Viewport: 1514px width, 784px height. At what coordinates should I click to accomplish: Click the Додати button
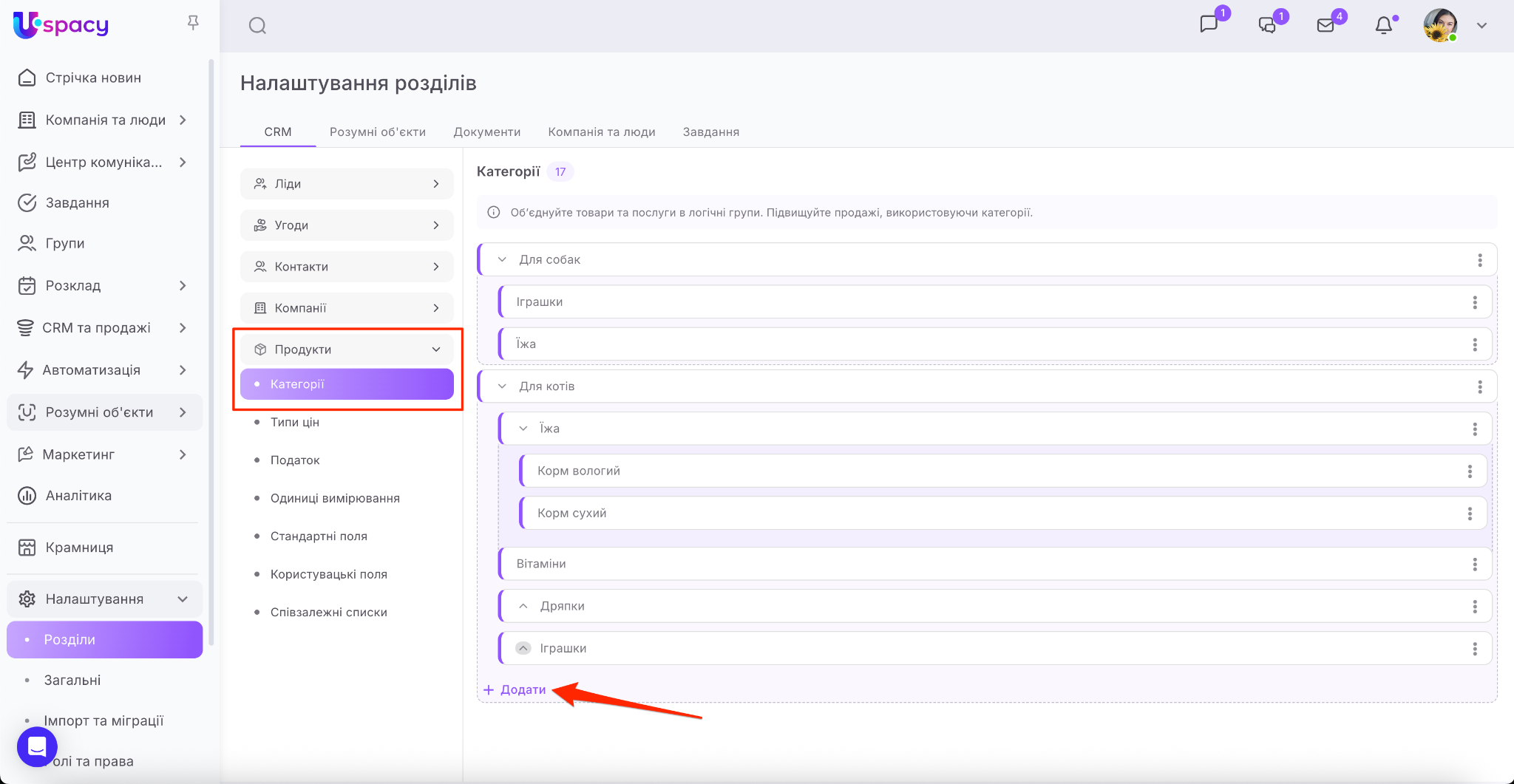click(x=515, y=689)
